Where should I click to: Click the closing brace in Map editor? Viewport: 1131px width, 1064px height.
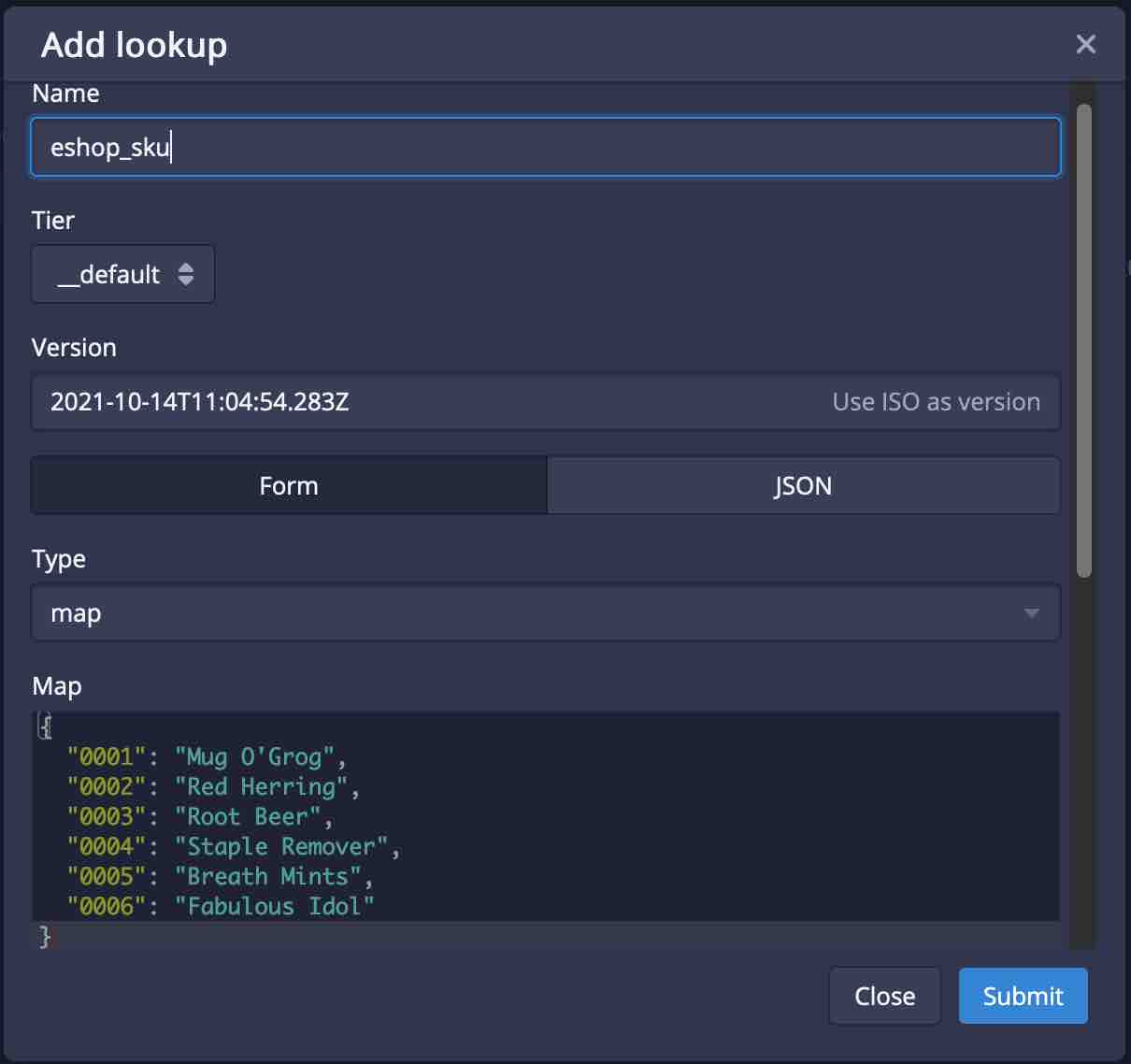[x=45, y=936]
